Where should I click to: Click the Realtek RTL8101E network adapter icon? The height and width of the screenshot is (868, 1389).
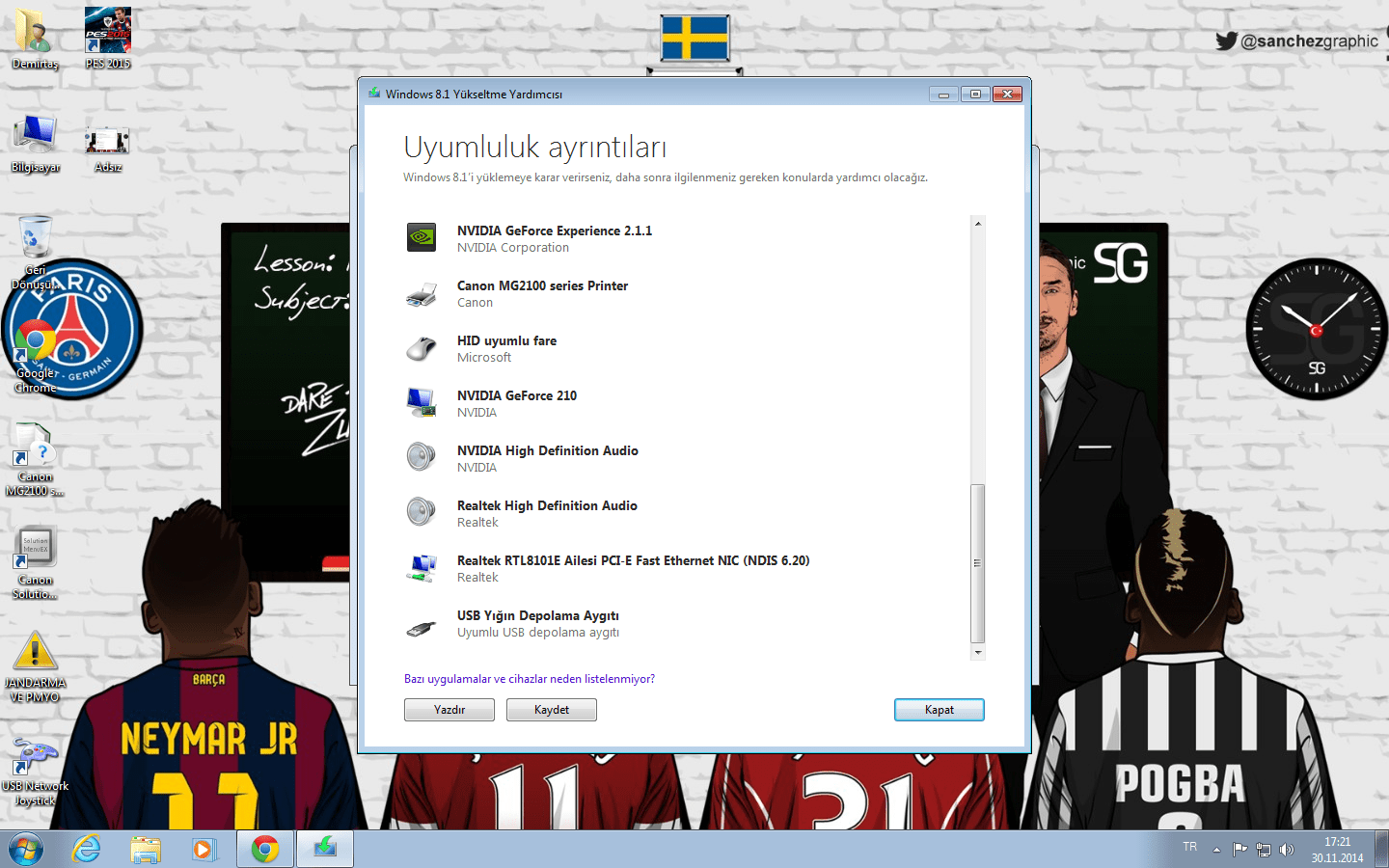coord(422,568)
